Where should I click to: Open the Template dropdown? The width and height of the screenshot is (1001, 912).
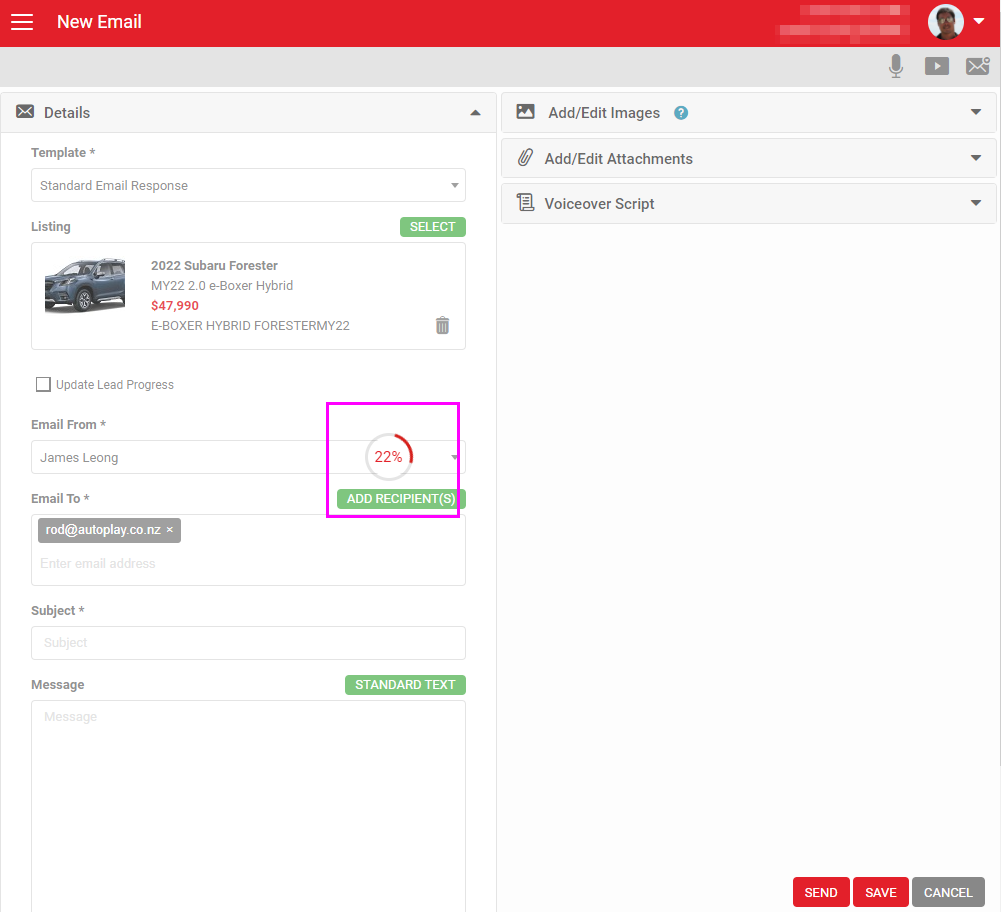[x=248, y=185]
